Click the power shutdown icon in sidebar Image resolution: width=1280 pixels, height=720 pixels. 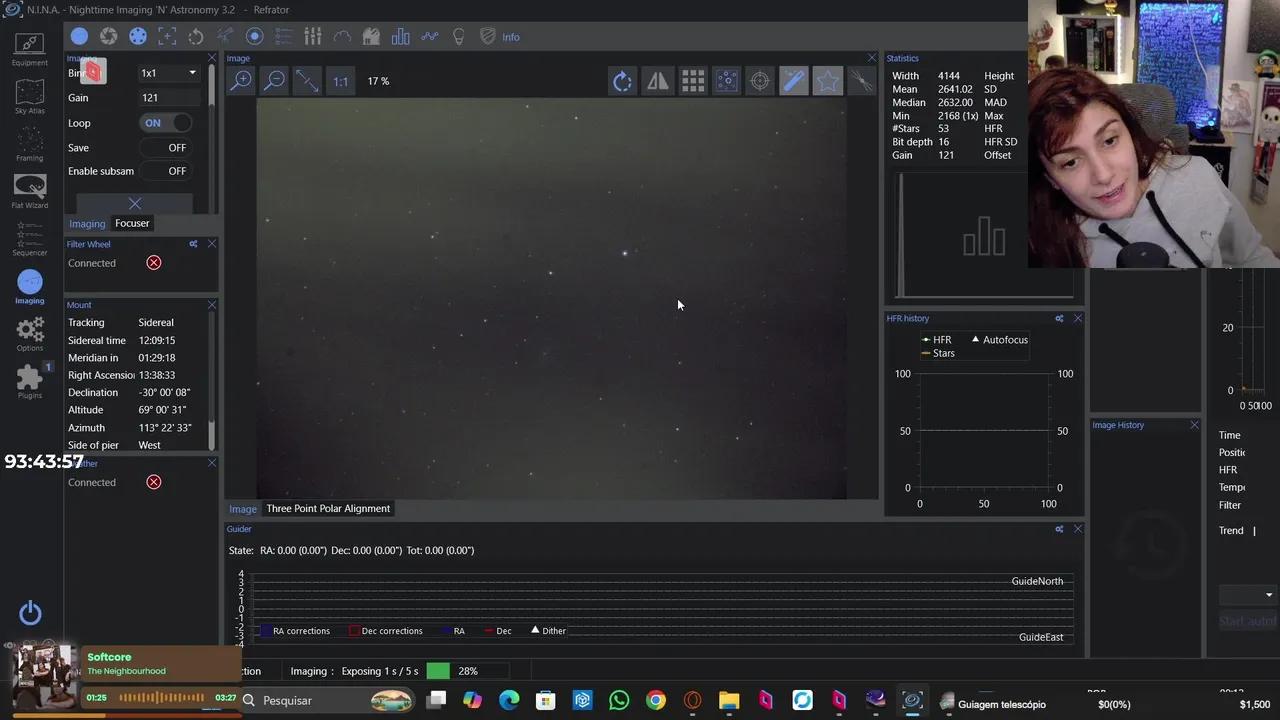(x=30, y=612)
